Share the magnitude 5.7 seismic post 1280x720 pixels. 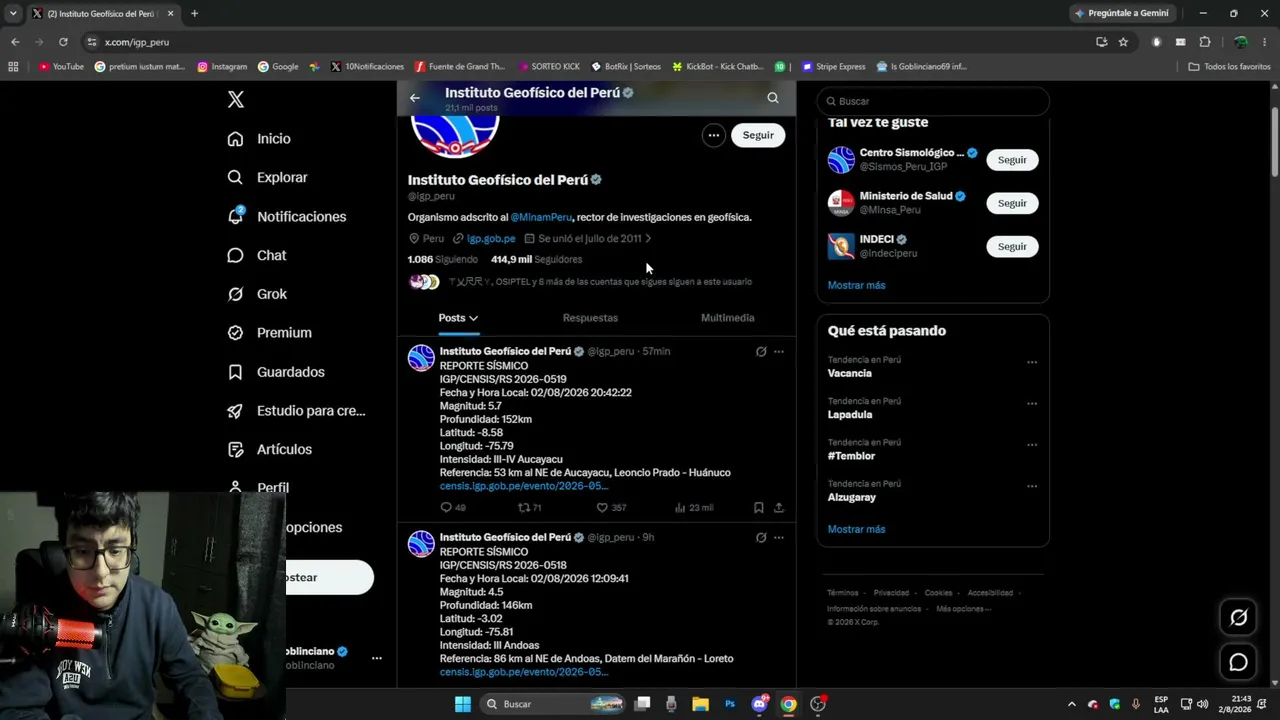click(779, 508)
